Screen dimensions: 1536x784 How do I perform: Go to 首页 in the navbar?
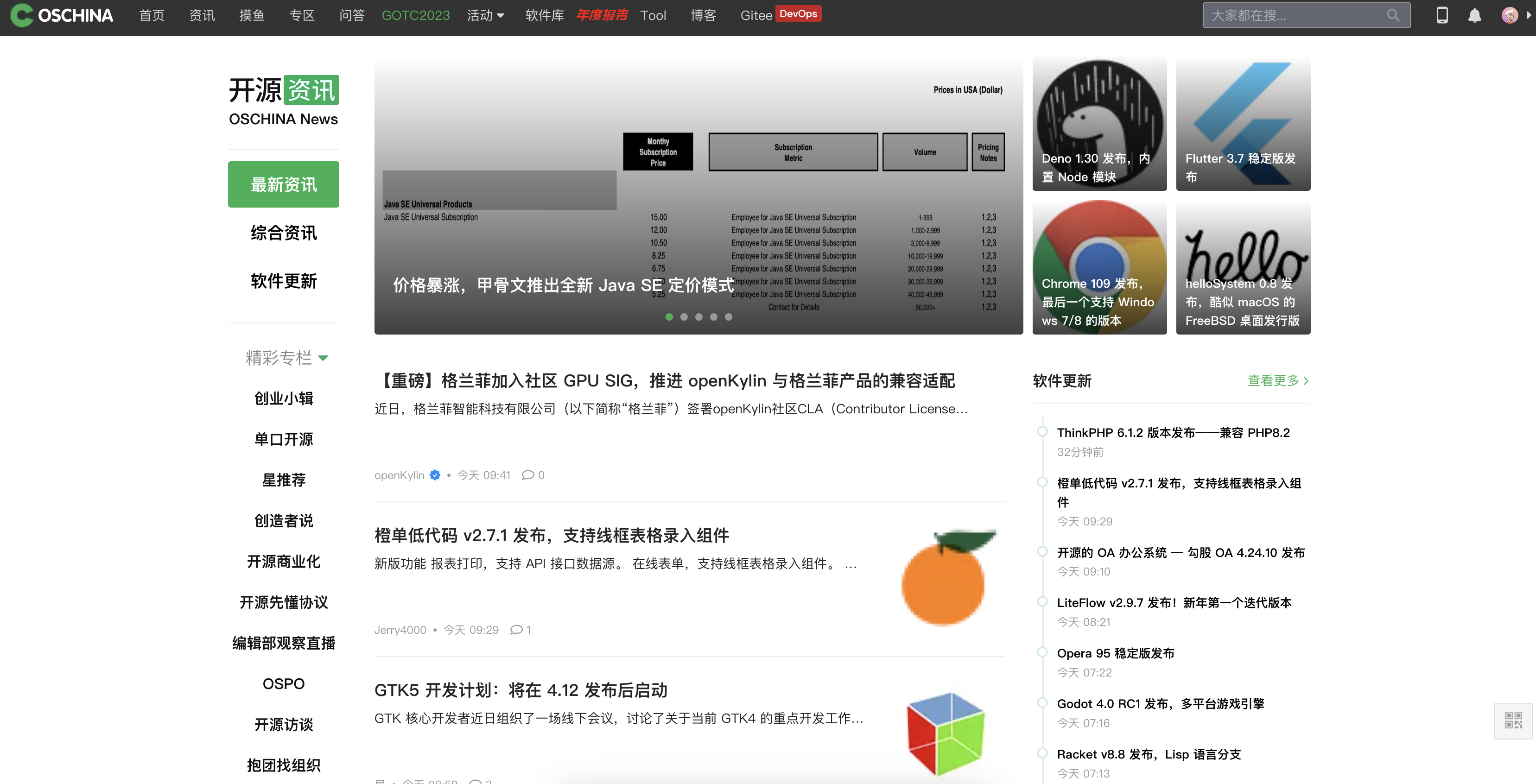(152, 15)
